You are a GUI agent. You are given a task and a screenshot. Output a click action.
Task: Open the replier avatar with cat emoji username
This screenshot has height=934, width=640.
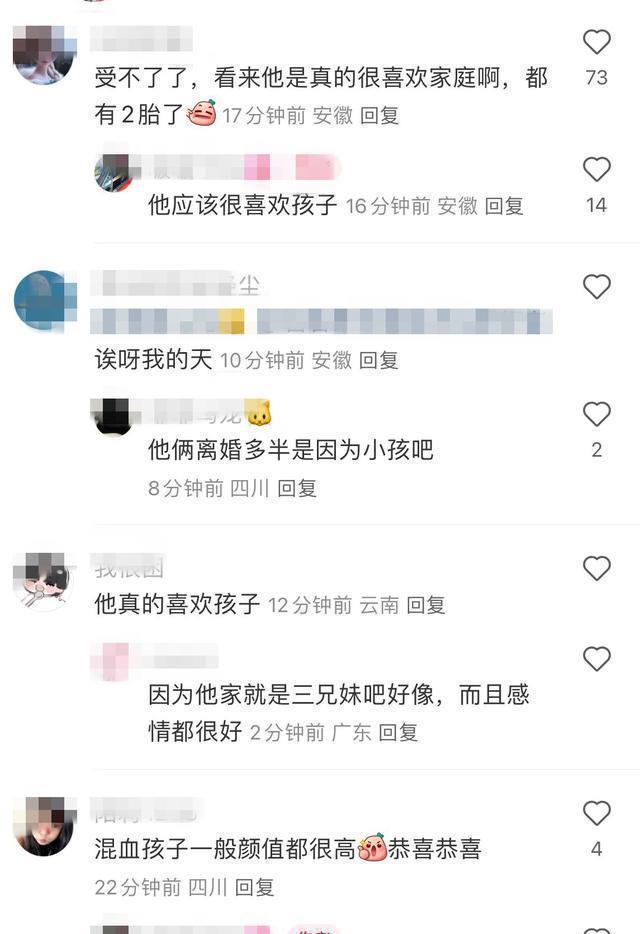point(113,416)
